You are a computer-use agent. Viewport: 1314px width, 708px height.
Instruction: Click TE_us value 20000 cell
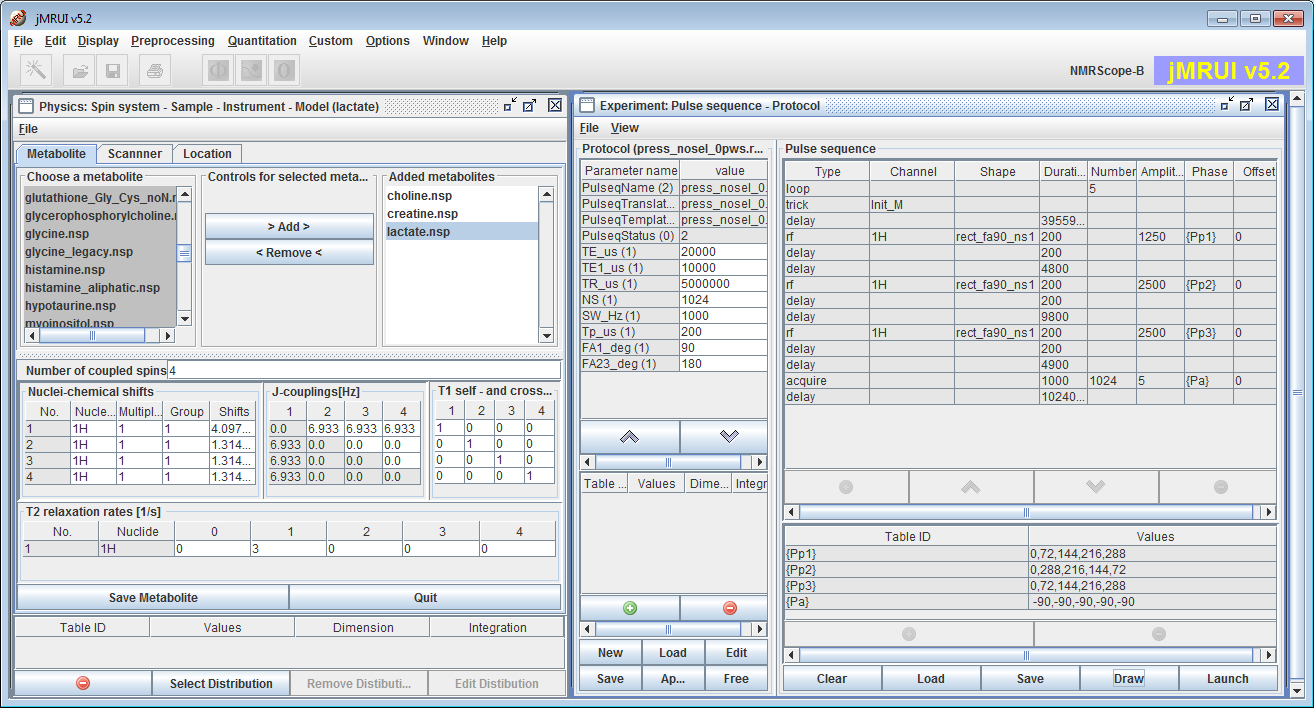pos(723,252)
